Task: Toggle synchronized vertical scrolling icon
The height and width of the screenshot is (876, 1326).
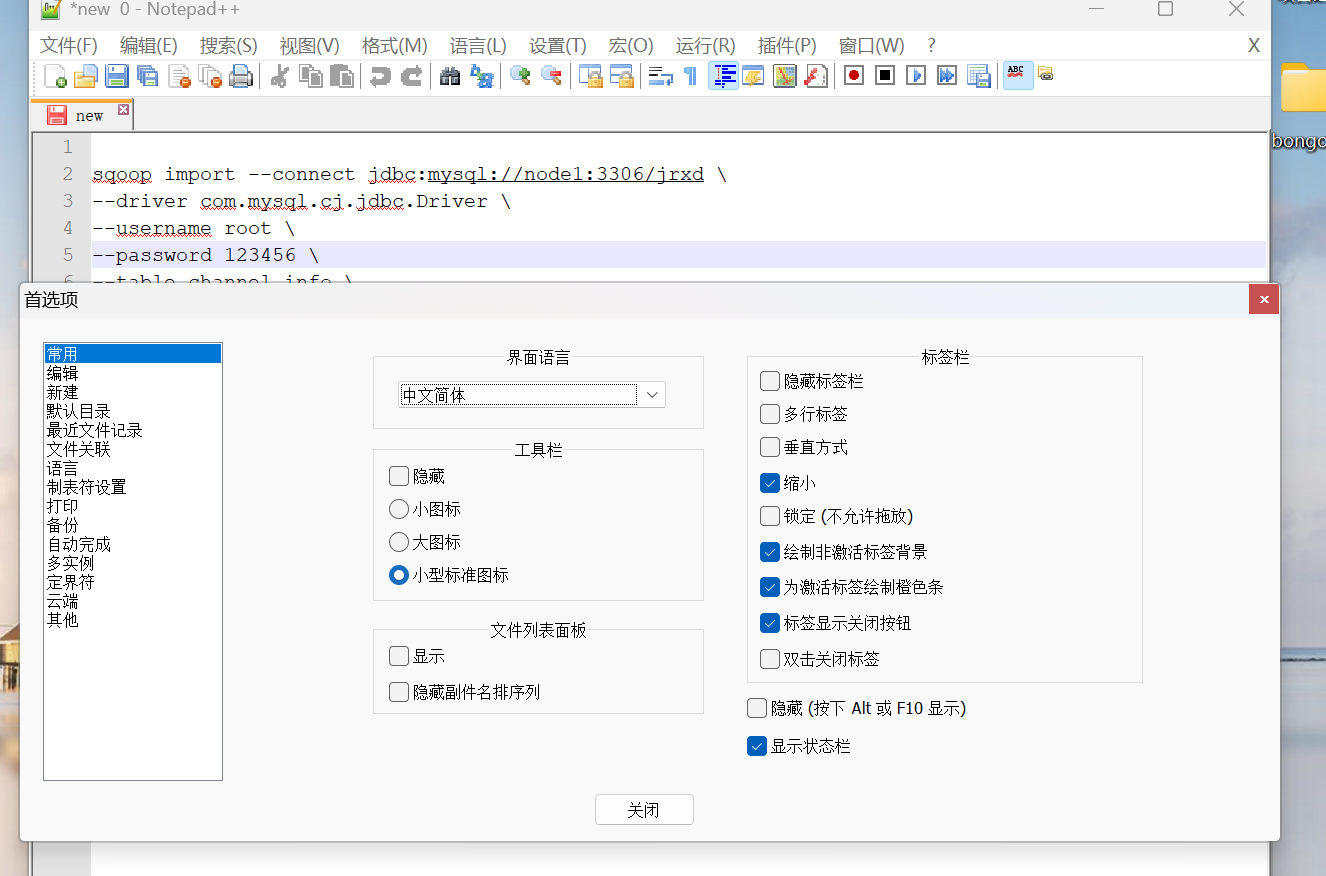Action: [x=590, y=76]
